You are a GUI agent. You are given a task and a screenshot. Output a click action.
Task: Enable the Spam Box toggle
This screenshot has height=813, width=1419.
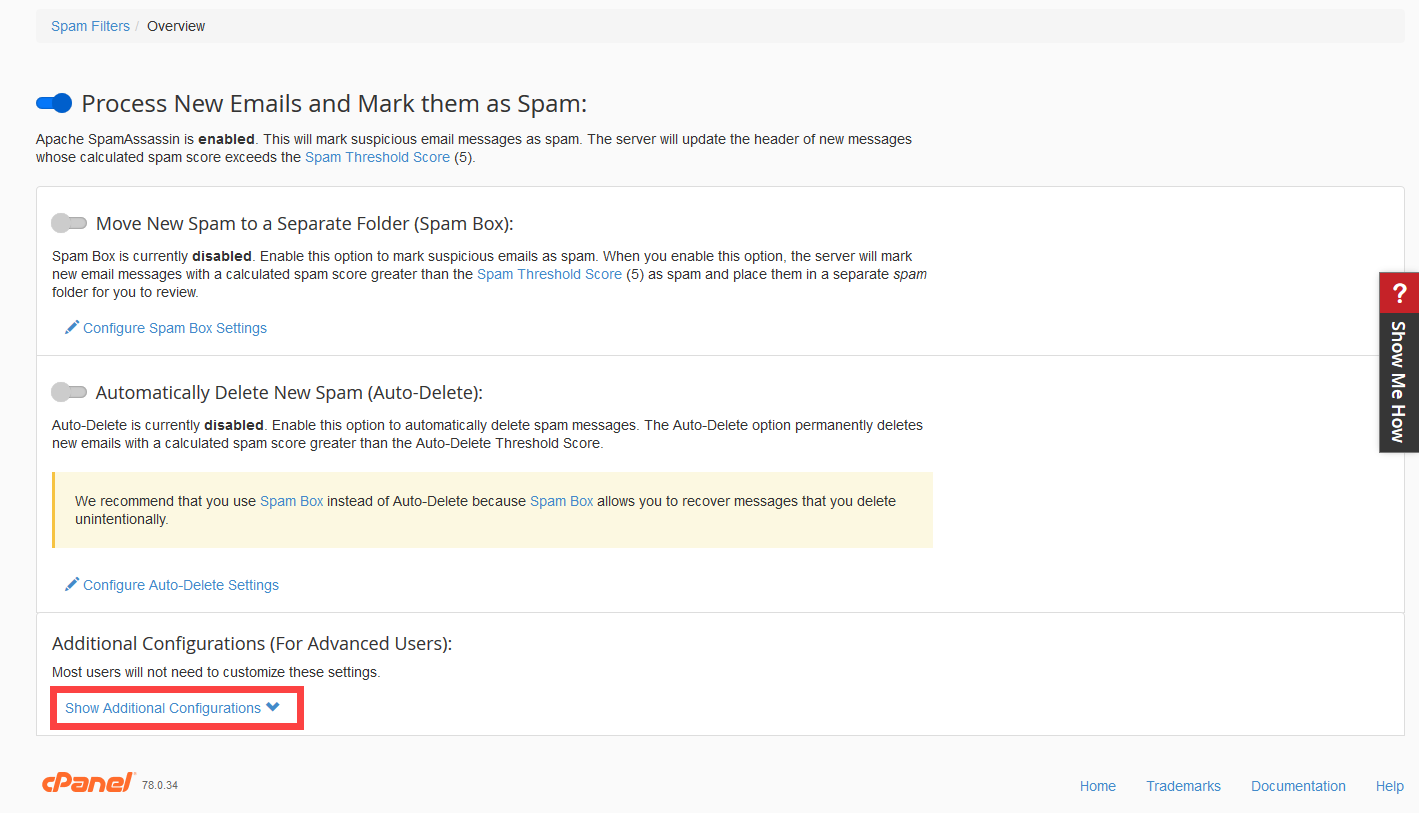tap(69, 223)
